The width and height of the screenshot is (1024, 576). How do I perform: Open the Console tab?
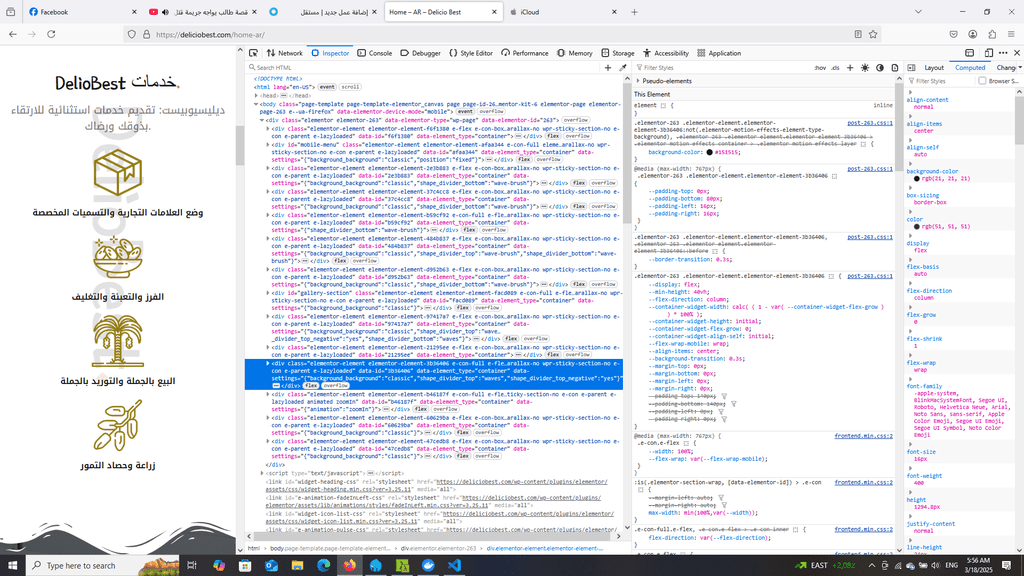pyautogui.click(x=374, y=53)
